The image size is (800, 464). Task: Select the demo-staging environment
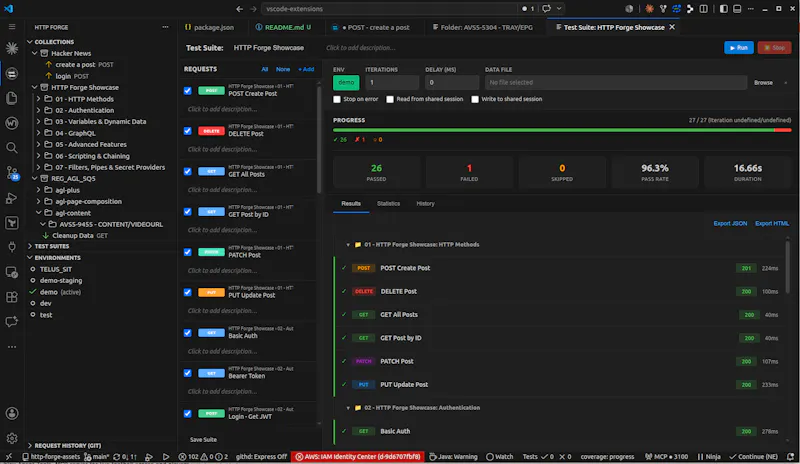tap(61, 280)
